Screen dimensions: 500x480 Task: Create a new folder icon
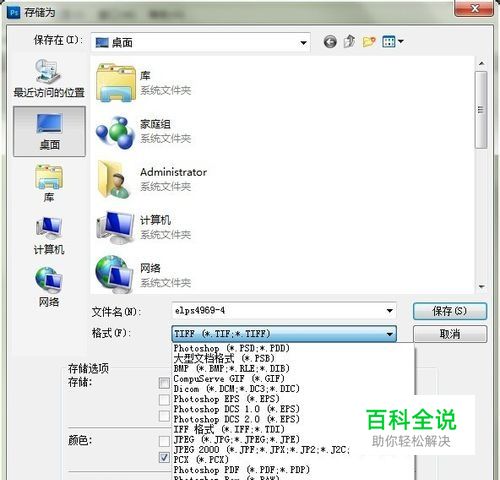click(369, 42)
